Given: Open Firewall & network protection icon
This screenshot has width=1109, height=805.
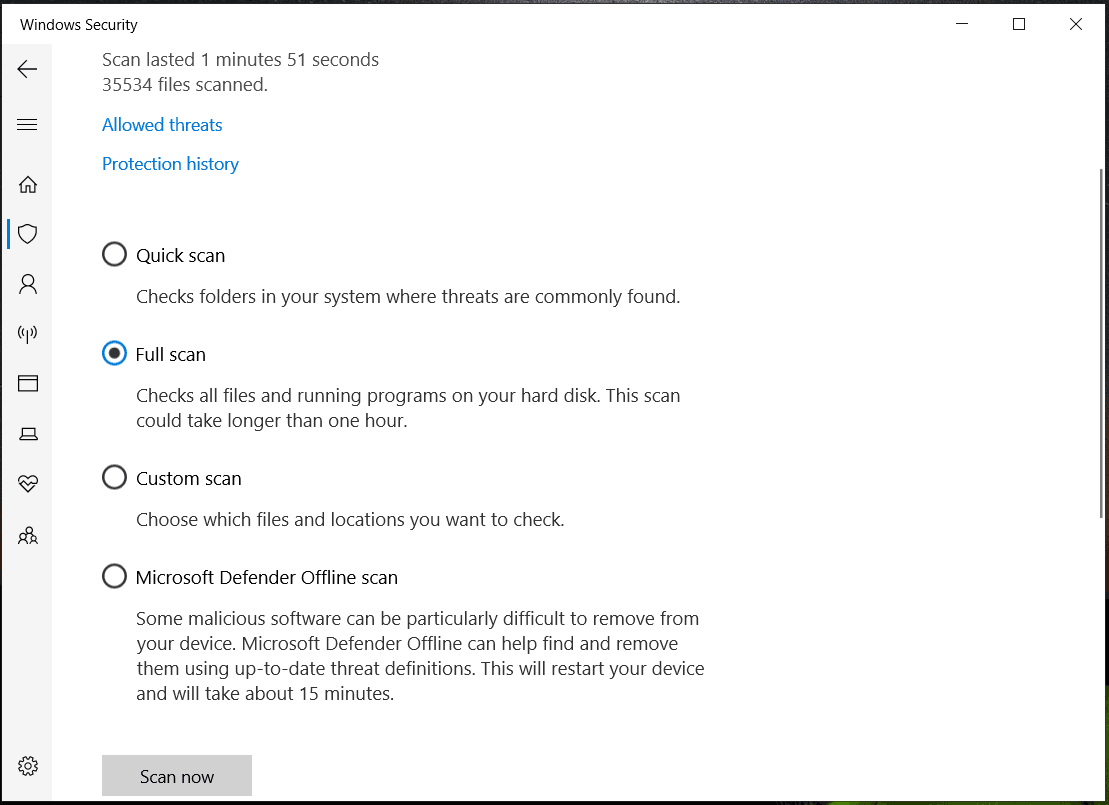Looking at the screenshot, I should [28, 334].
